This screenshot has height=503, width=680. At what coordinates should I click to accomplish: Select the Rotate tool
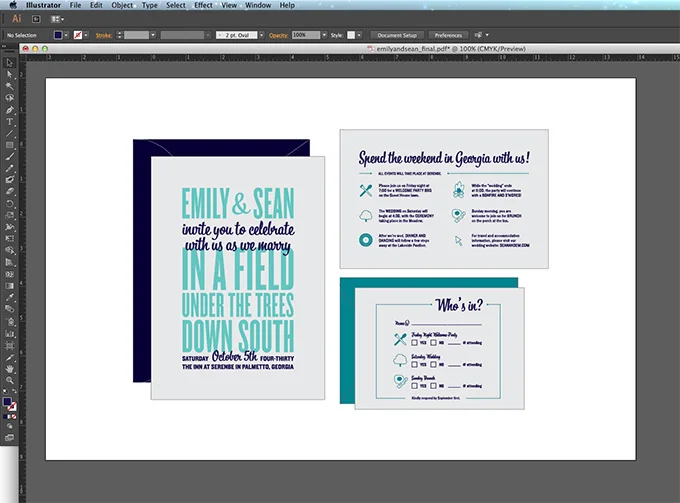(x=10, y=204)
